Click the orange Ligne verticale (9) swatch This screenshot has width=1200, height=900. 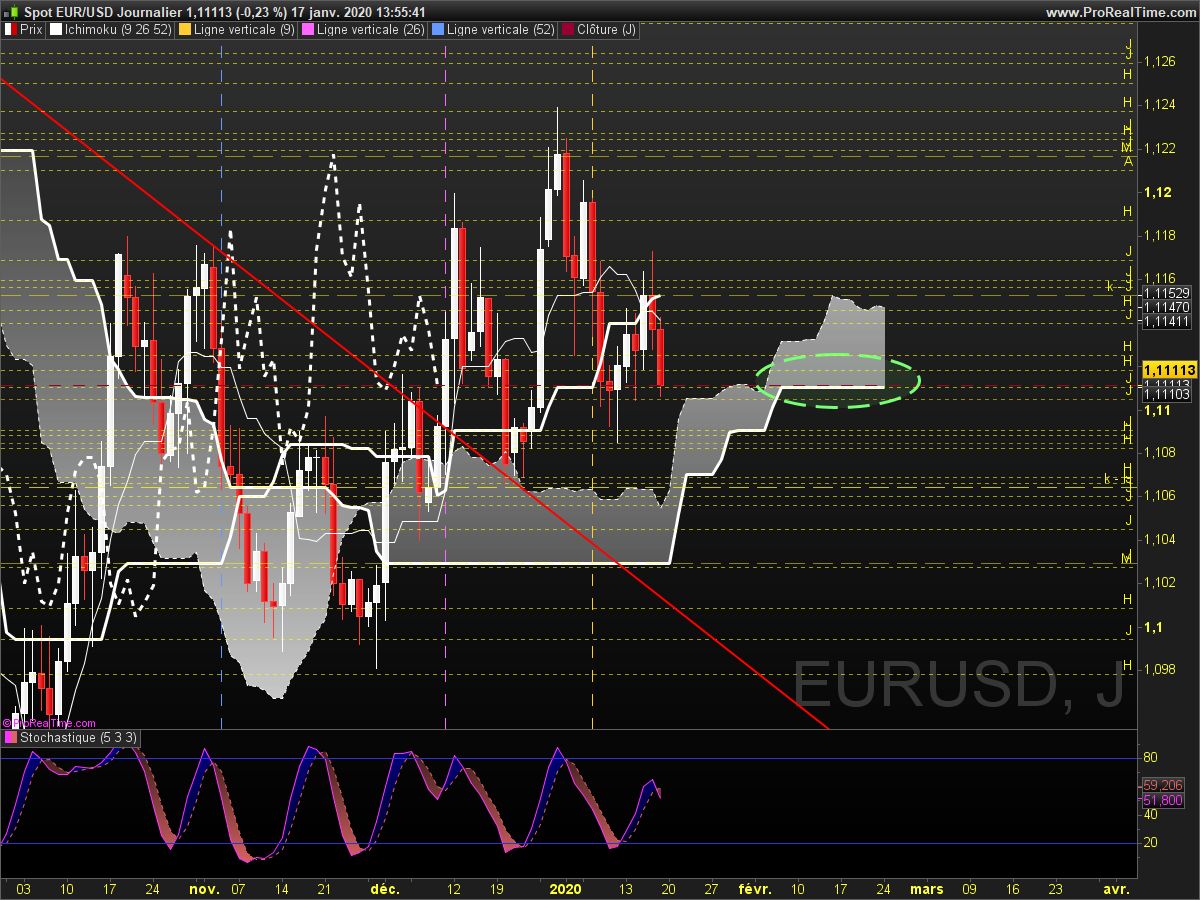(185, 30)
